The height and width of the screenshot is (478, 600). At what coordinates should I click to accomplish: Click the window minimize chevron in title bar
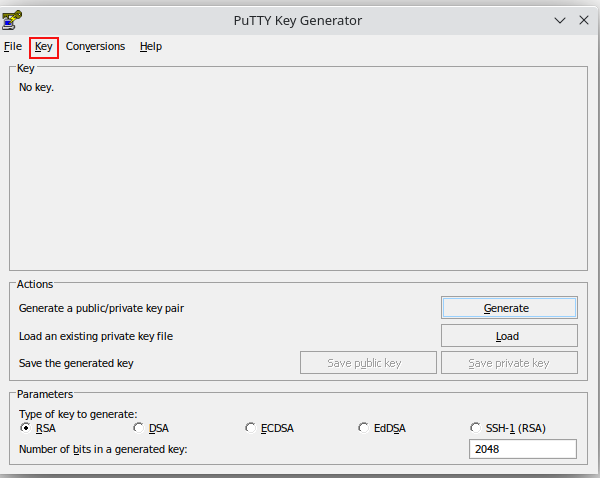(560, 20)
